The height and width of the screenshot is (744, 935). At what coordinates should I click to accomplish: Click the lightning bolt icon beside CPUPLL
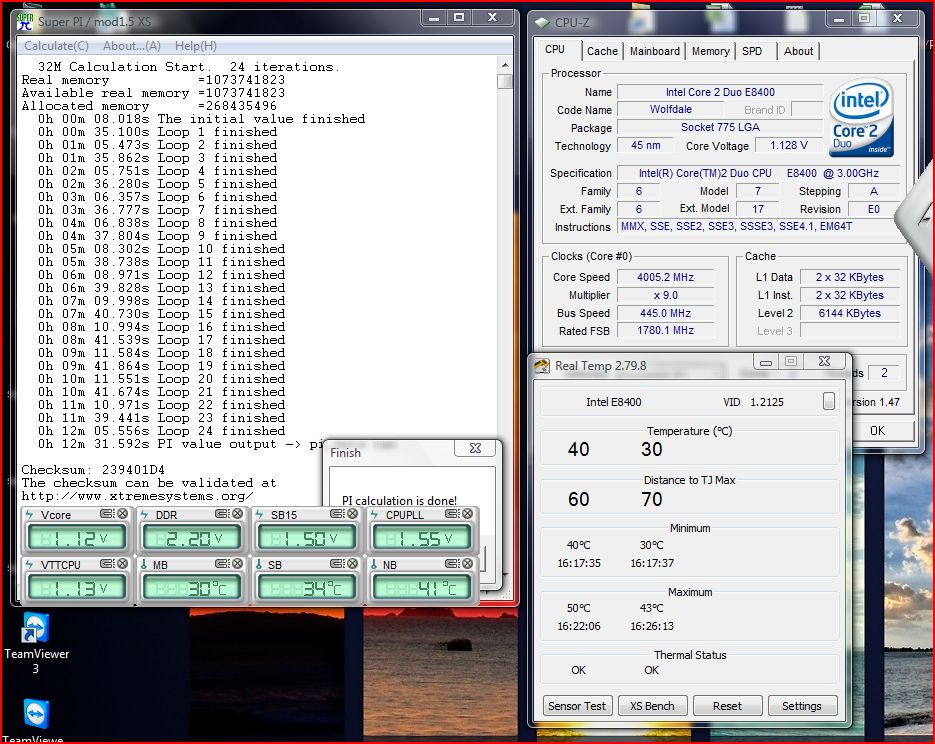374,514
